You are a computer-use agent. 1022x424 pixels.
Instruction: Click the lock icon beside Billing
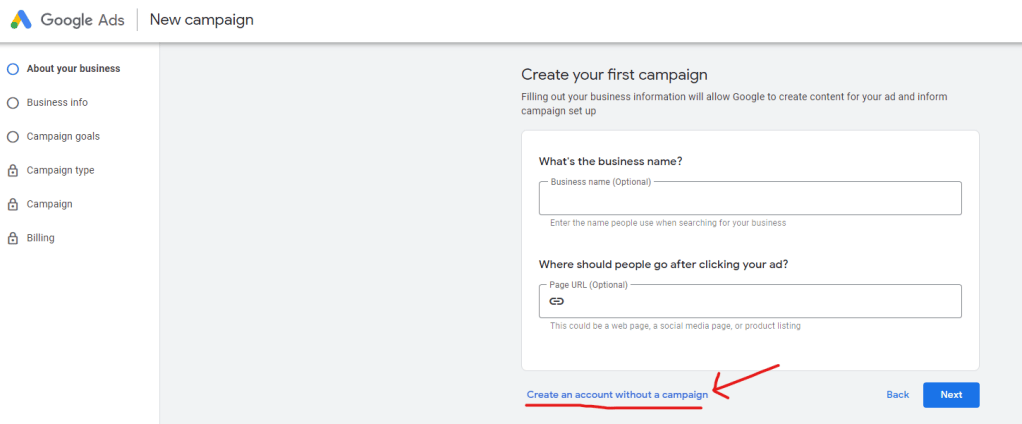pyautogui.click(x=12, y=238)
